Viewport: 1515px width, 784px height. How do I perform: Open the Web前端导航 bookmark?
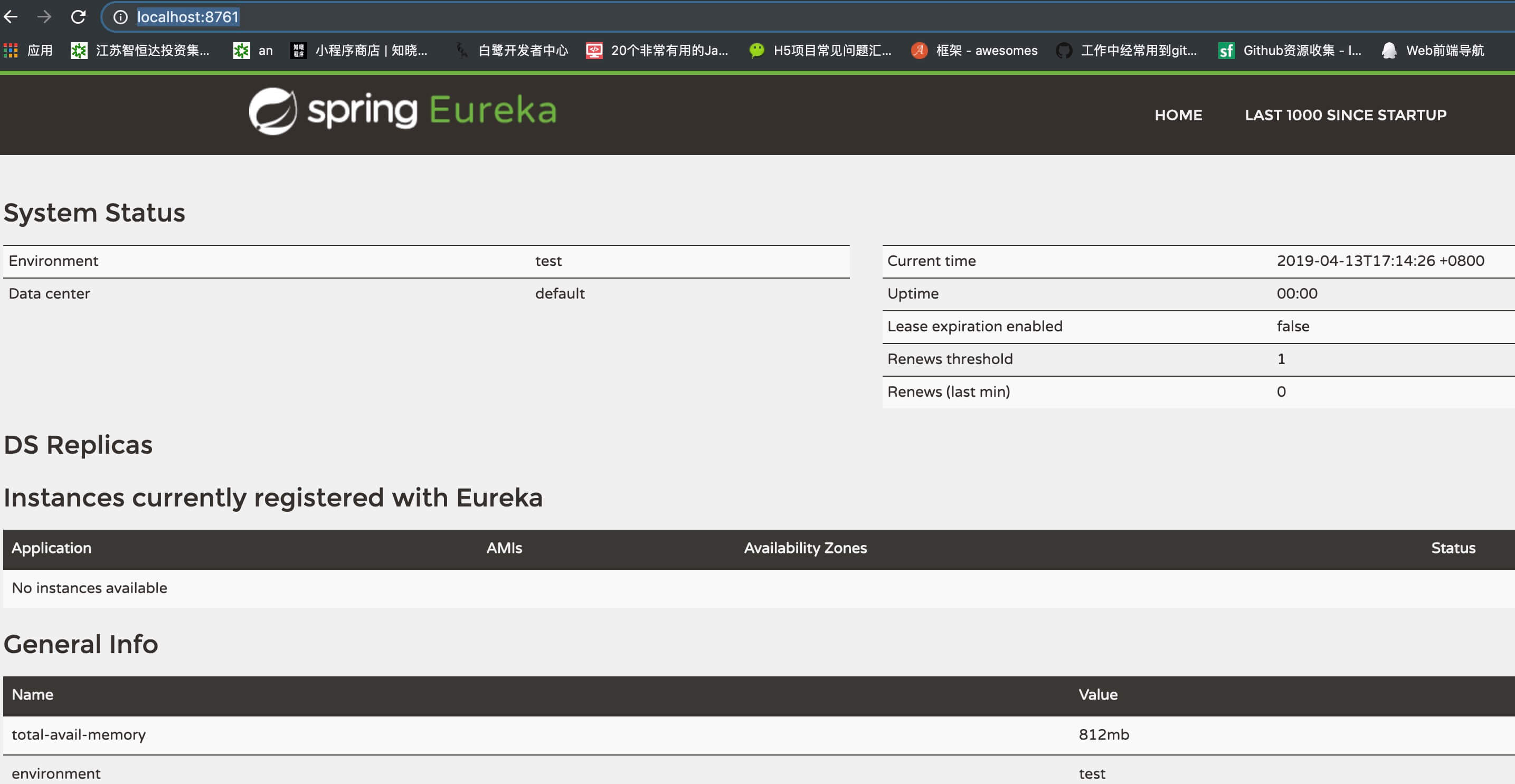[1433, 51]
